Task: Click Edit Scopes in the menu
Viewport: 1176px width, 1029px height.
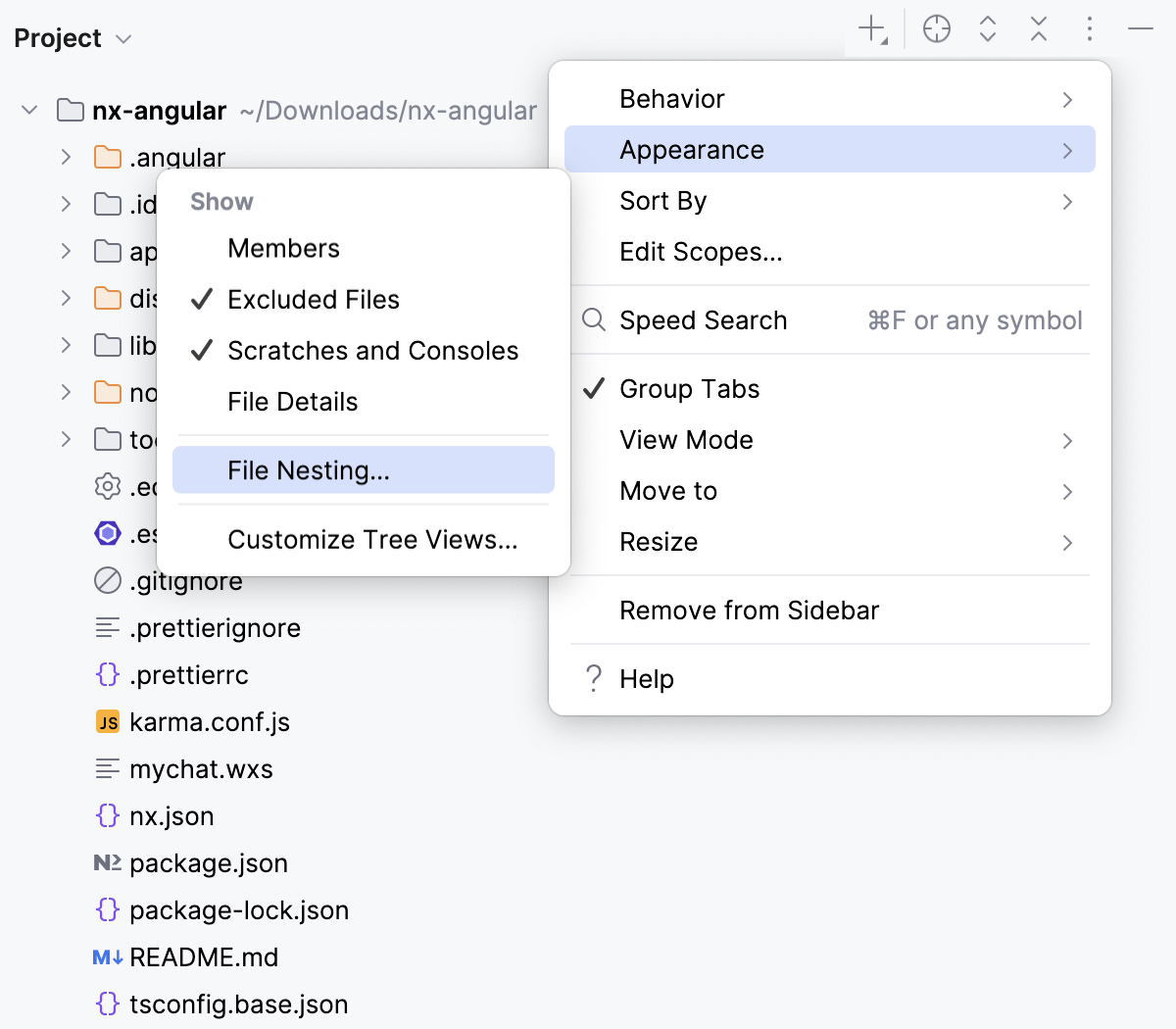Action: point(701,252)
